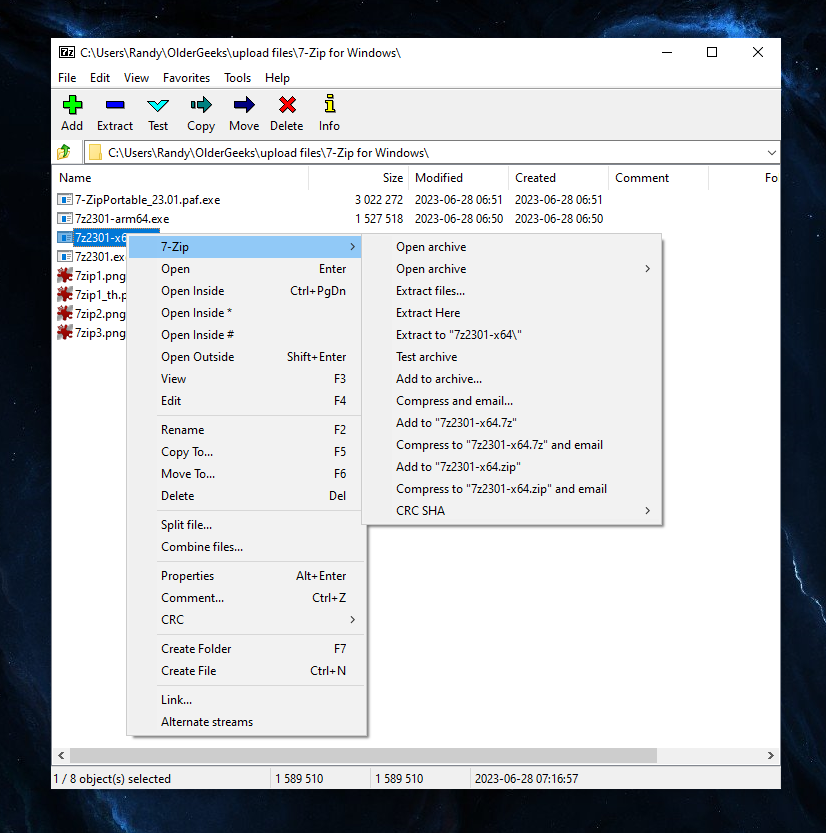Click Test archive in submenu
826x833 pixels.
pos(512,357)
